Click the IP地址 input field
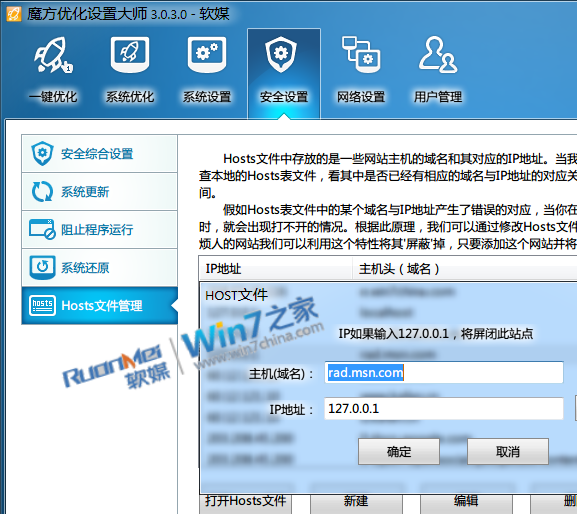The height and width of the screenshot is (514, 577). click(444, 408)
